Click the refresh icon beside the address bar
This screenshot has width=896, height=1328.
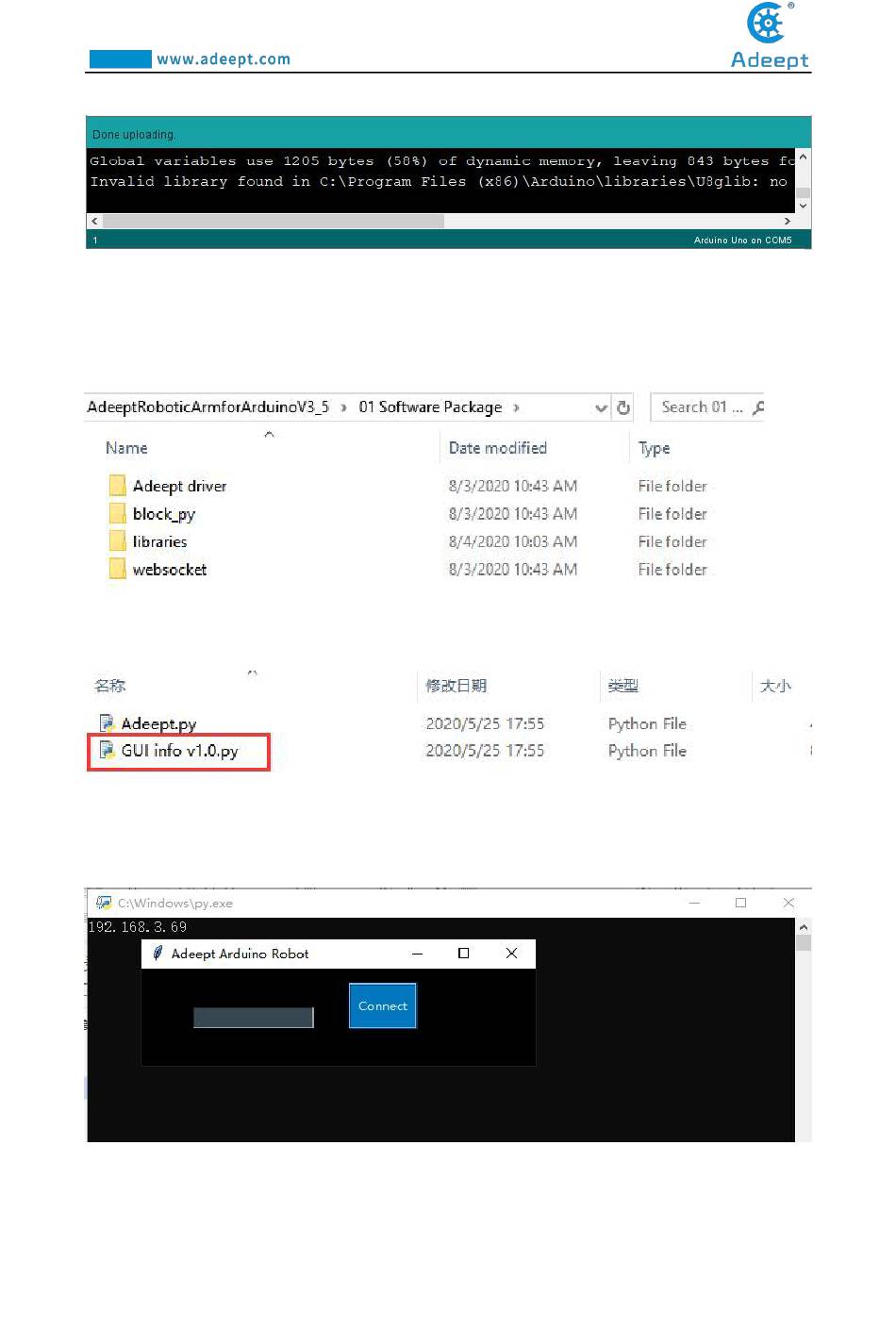623,407
